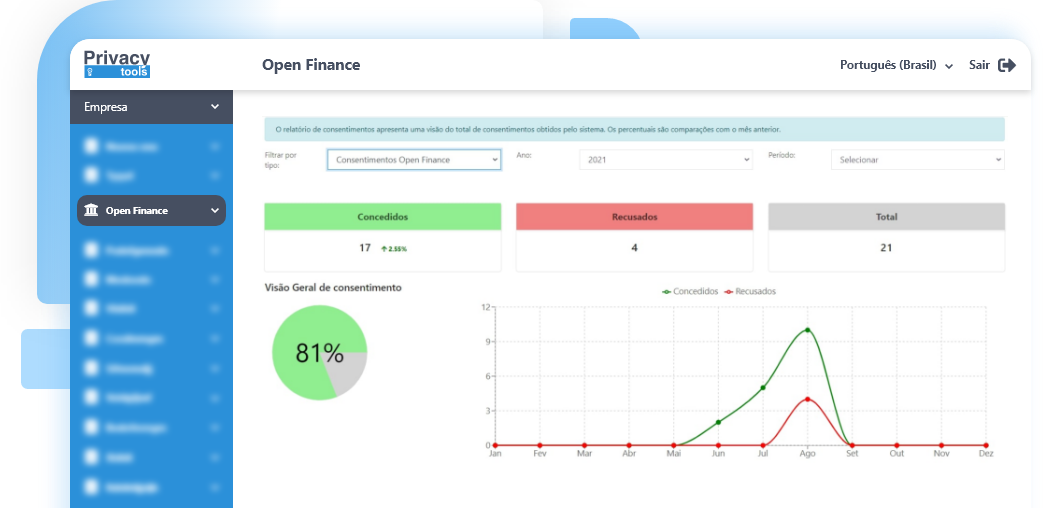
Task: Click the Open Finance page title
Action: [311, 65]
